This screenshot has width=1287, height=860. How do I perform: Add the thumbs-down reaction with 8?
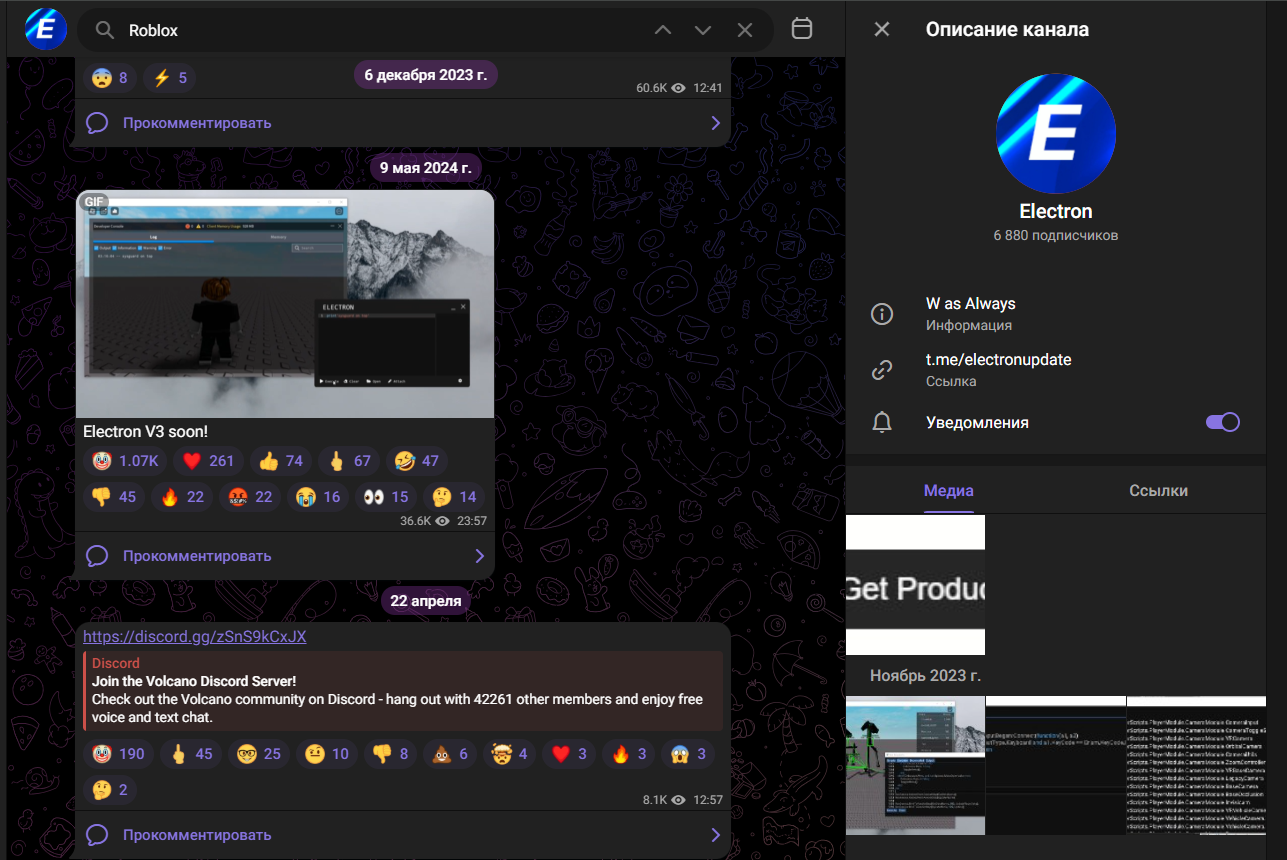point(390,754)
